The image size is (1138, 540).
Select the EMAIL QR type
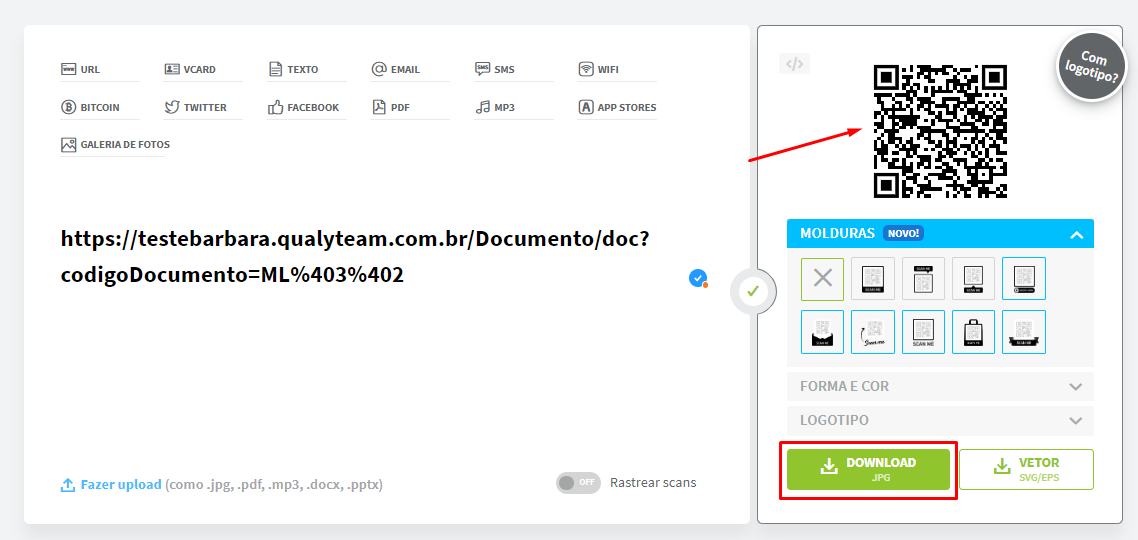(396, 70)
